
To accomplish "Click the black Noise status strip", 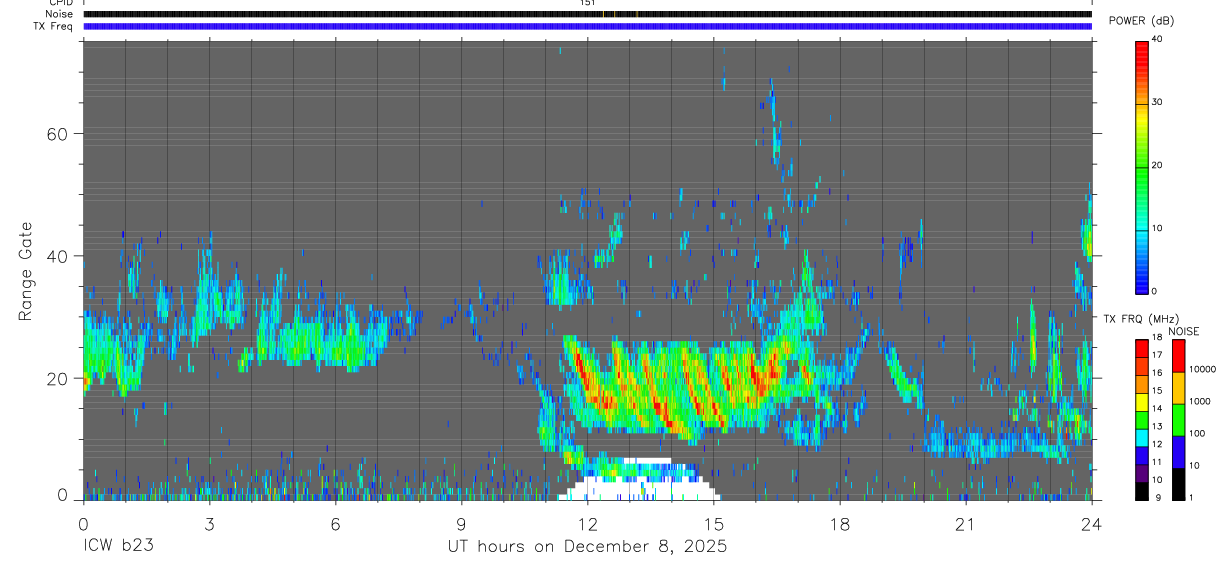I will [587, 14].
